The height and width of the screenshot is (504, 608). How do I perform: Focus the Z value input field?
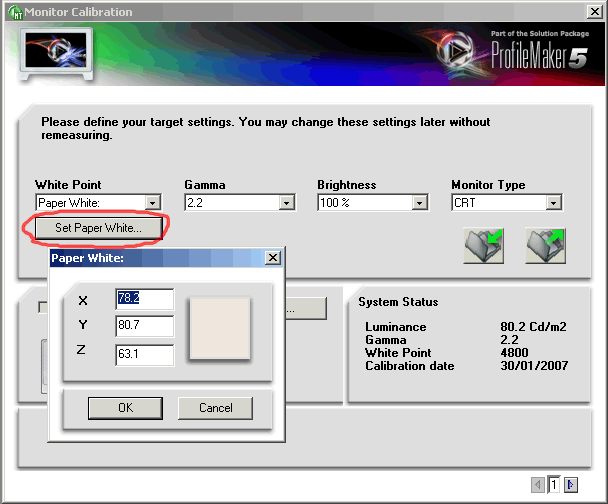click(145, 354)
